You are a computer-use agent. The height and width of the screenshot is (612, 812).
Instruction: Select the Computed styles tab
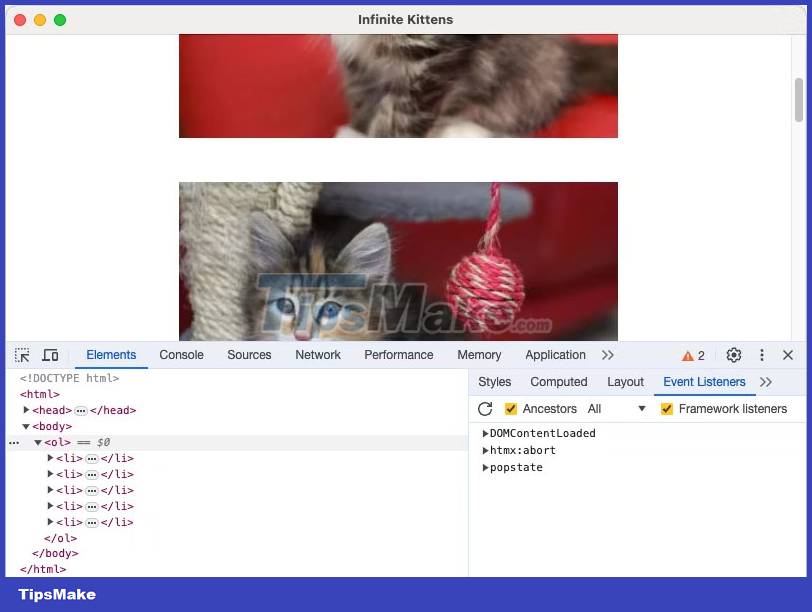point(559,382)
